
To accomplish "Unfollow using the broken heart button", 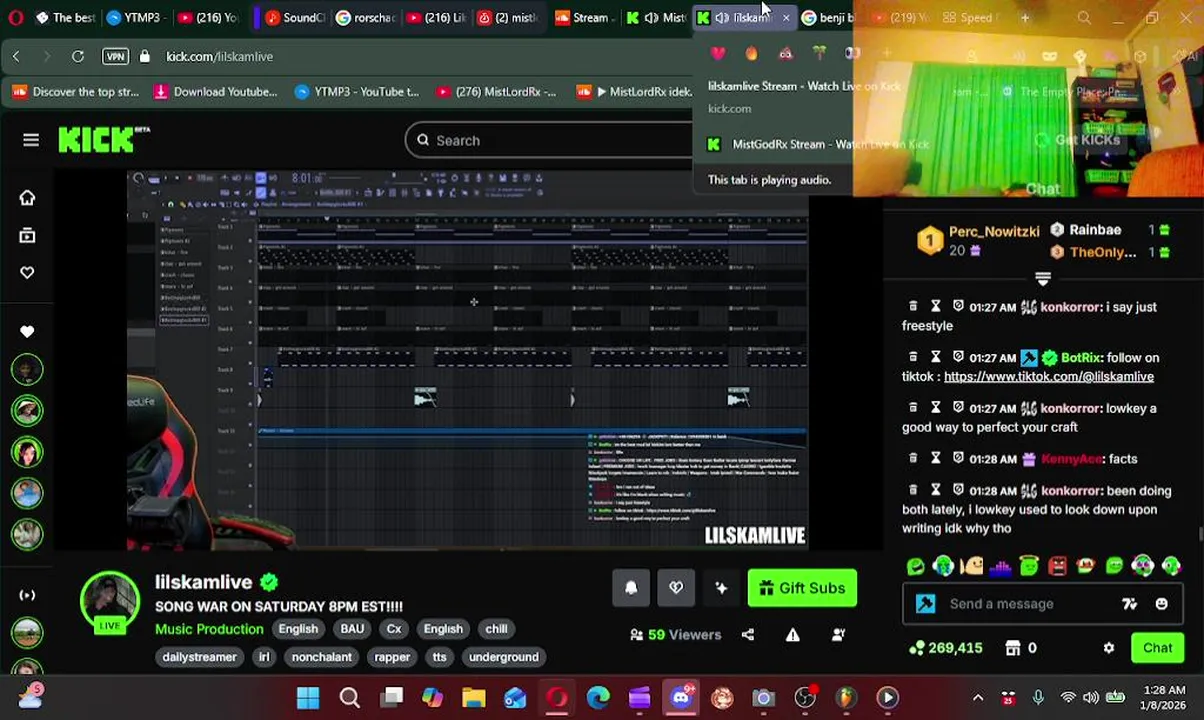I will (x=676, y=588).
